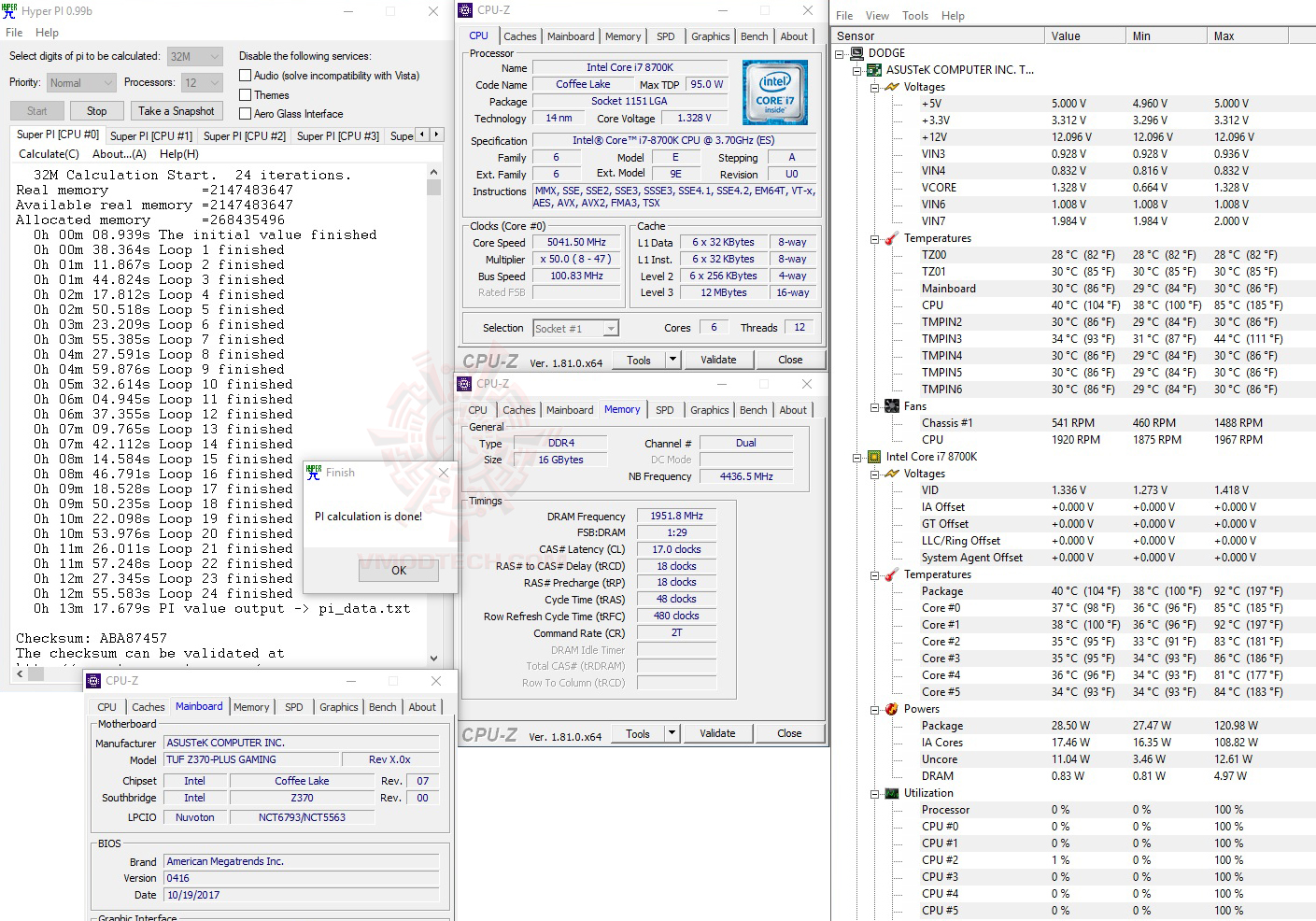Click the Intel Core i7 badge in CPU-Z
This screenshot has height=921, width=1316.
point(774,92)
